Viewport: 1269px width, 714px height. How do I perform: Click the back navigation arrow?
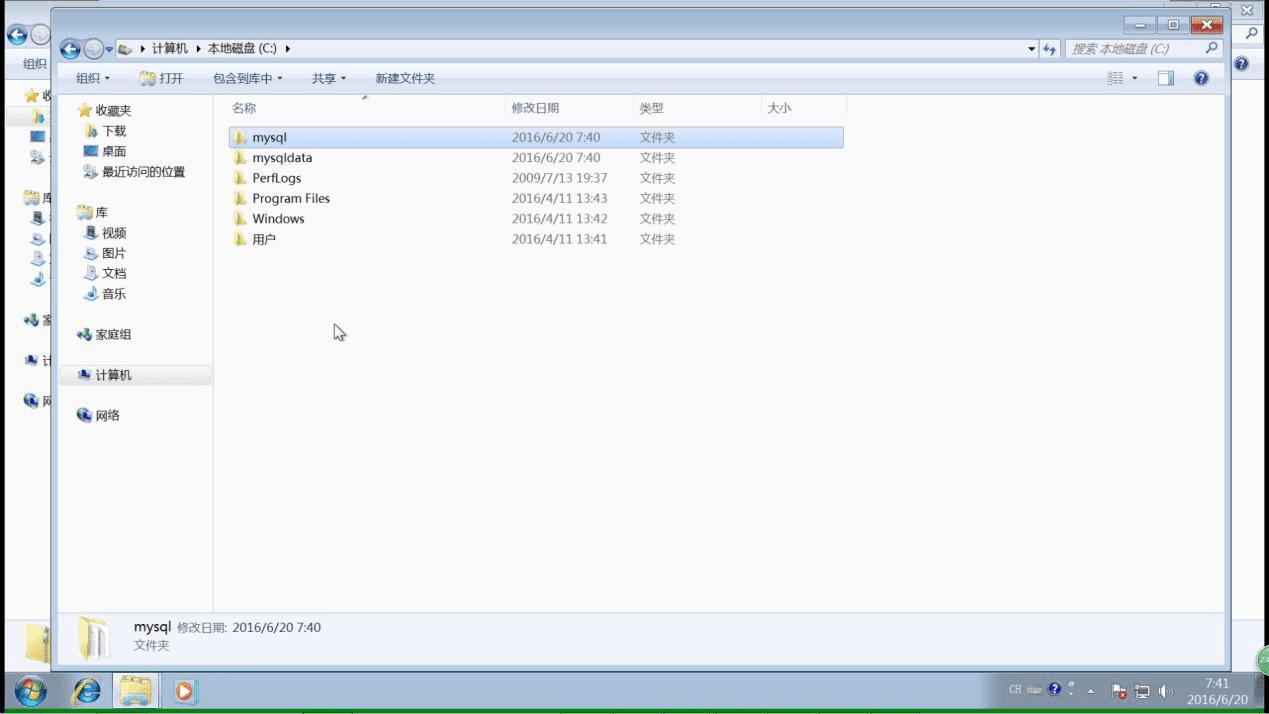pos(69,48)
